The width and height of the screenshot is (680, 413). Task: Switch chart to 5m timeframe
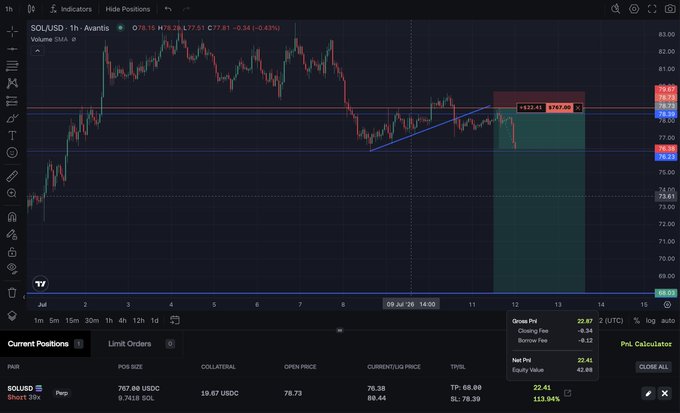[54, 321]
